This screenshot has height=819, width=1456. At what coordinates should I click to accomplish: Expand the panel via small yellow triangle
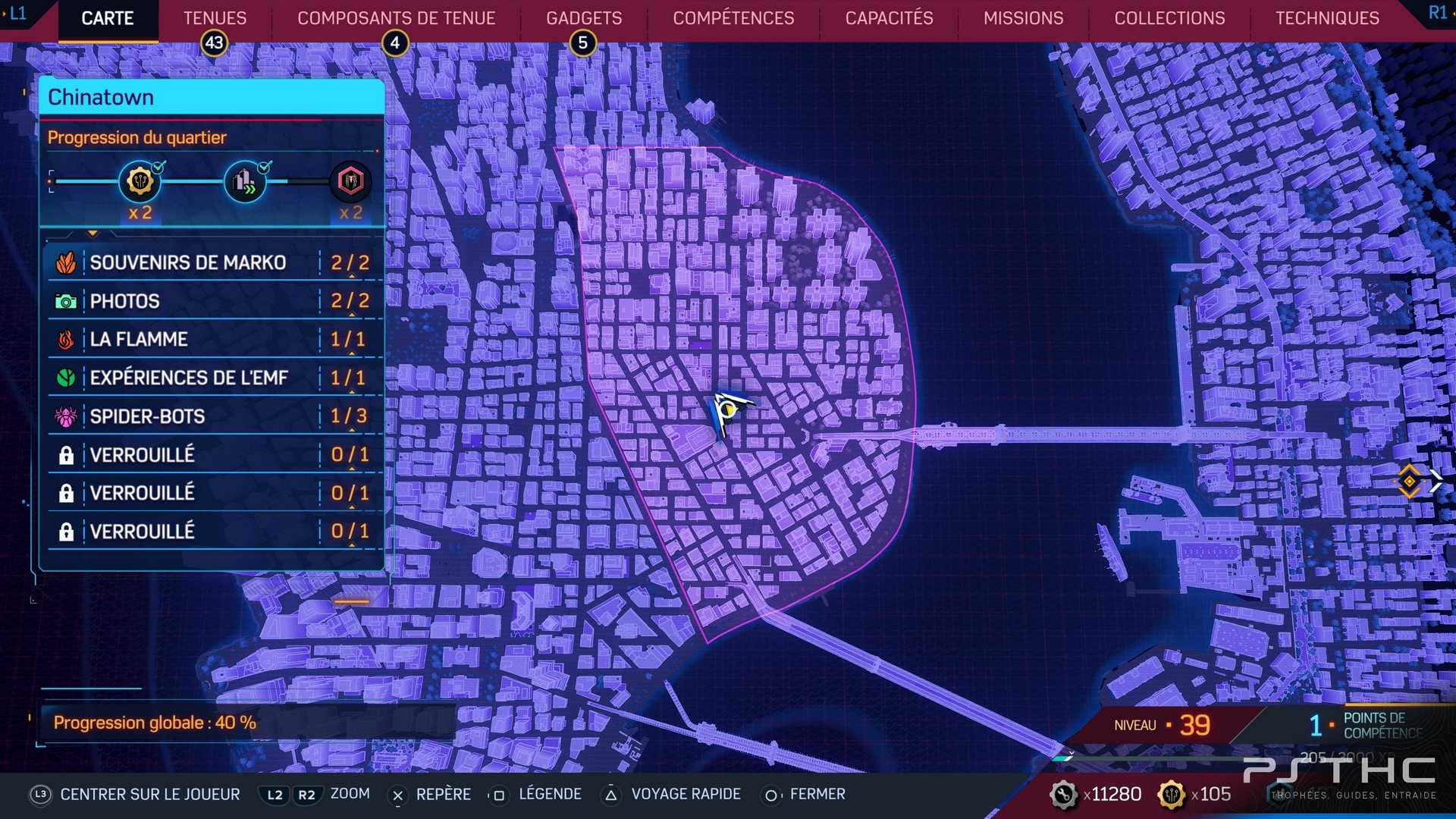(93, 234)
